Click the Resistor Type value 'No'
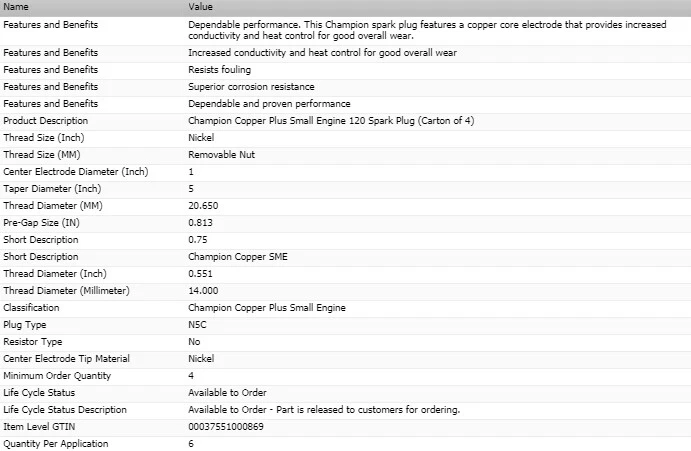 (194, 342)
